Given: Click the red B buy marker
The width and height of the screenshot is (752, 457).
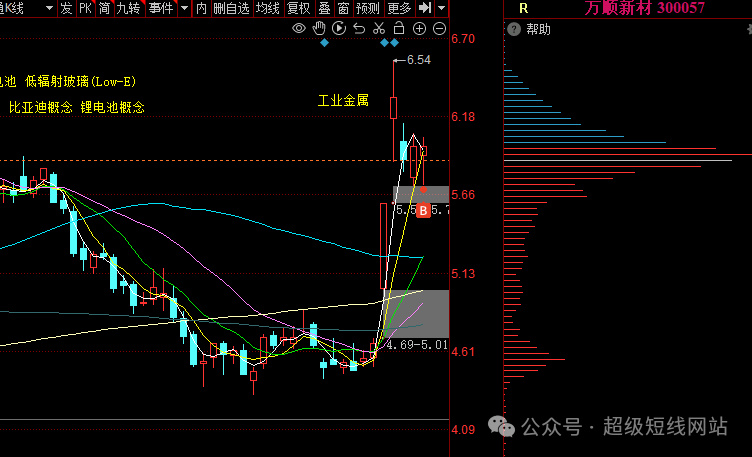Looking at the screenshot, I should [x=423, y=210].
